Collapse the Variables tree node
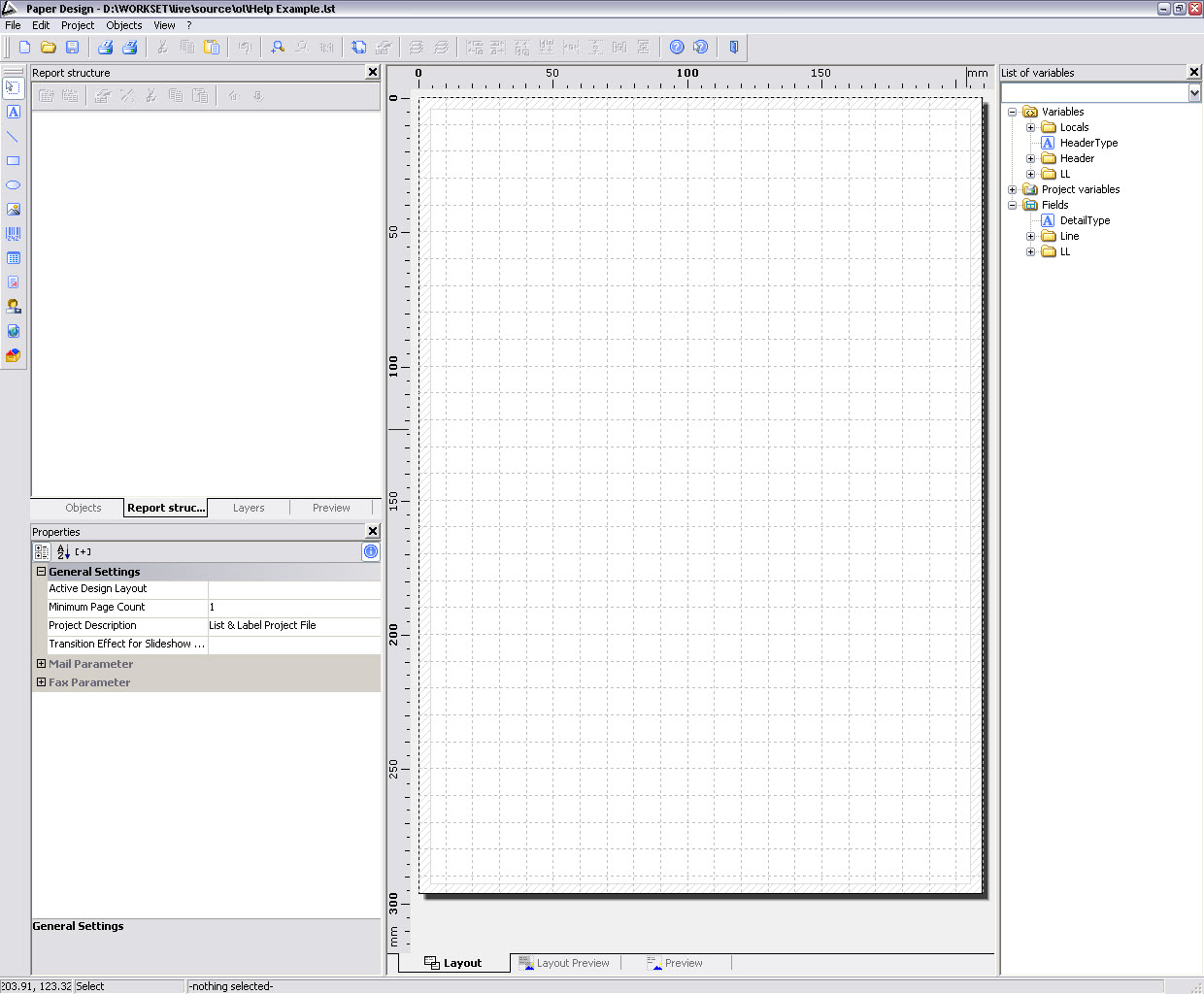 point(1013,112)
